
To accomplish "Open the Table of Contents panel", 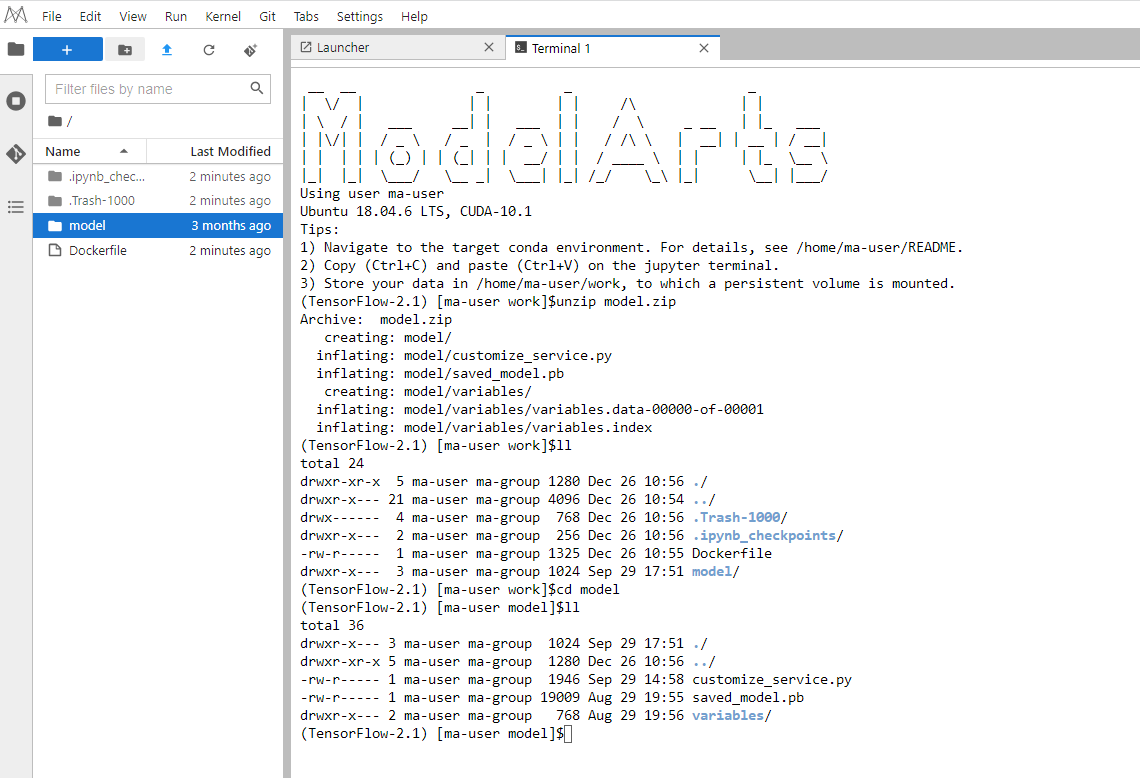I will [16, 207].
